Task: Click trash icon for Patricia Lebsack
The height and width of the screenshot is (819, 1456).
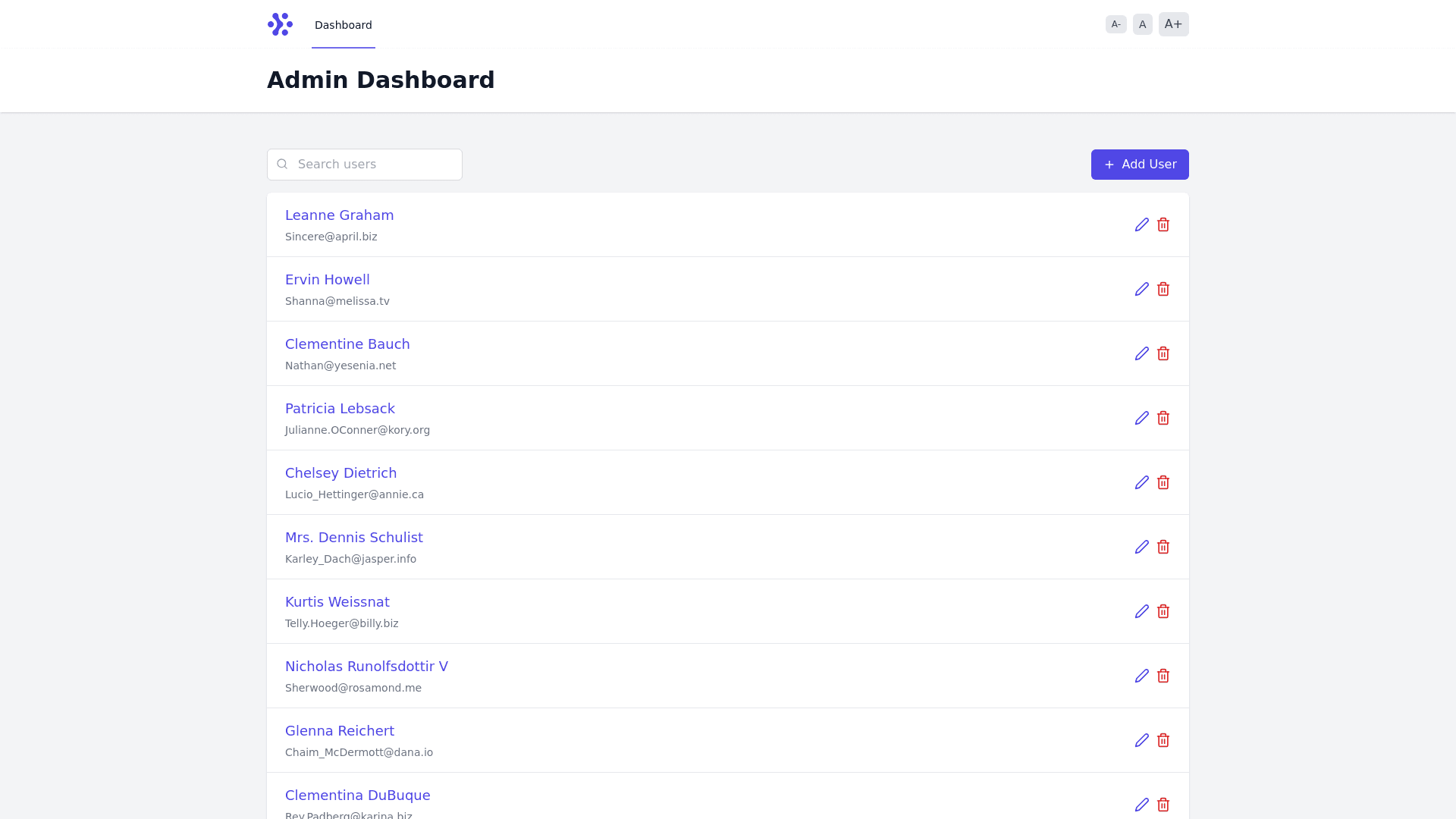Action: (x=1163, y=418)
